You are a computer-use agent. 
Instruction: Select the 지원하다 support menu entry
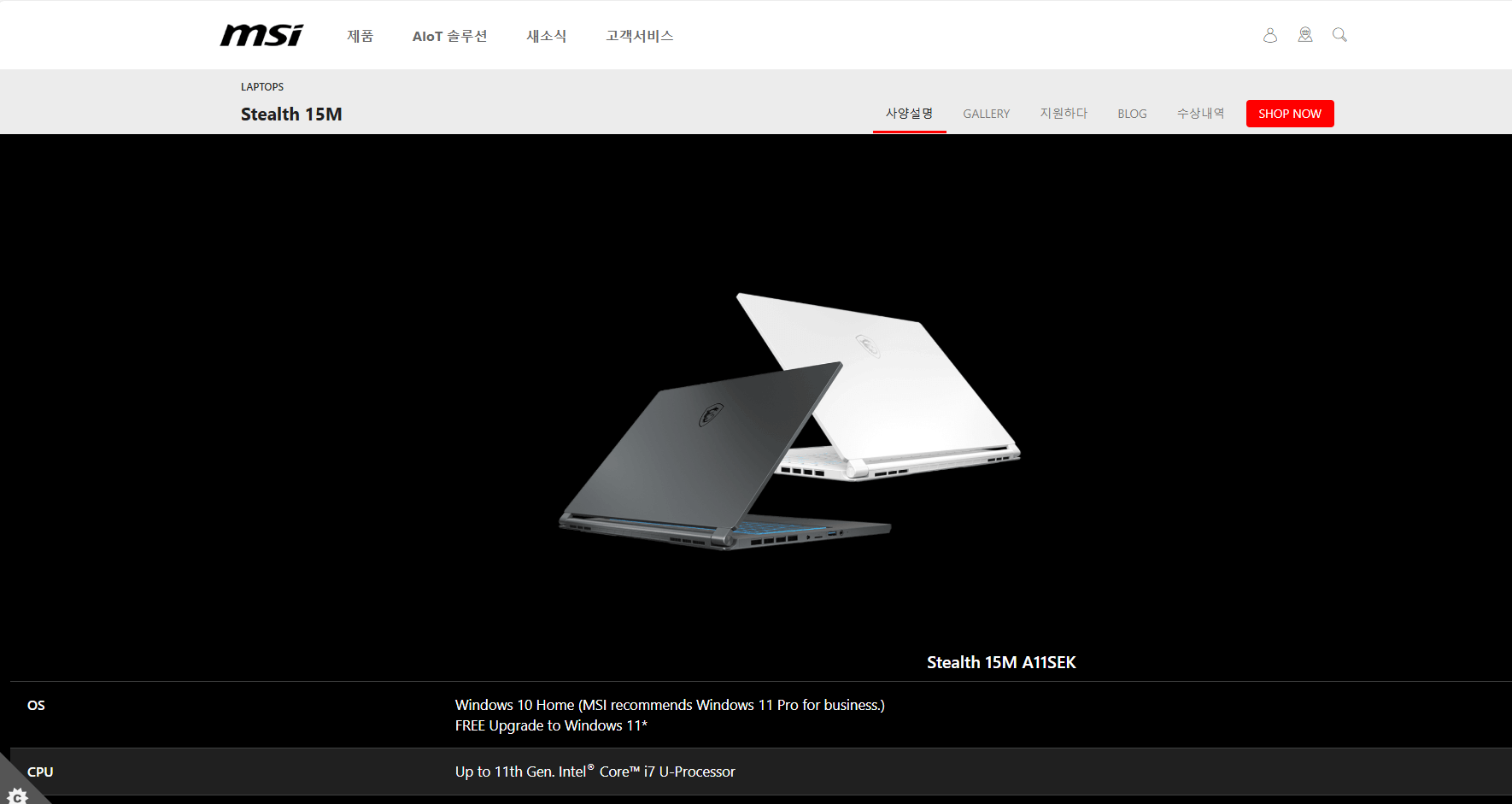pyautogui.click(x=1064, y=113)
